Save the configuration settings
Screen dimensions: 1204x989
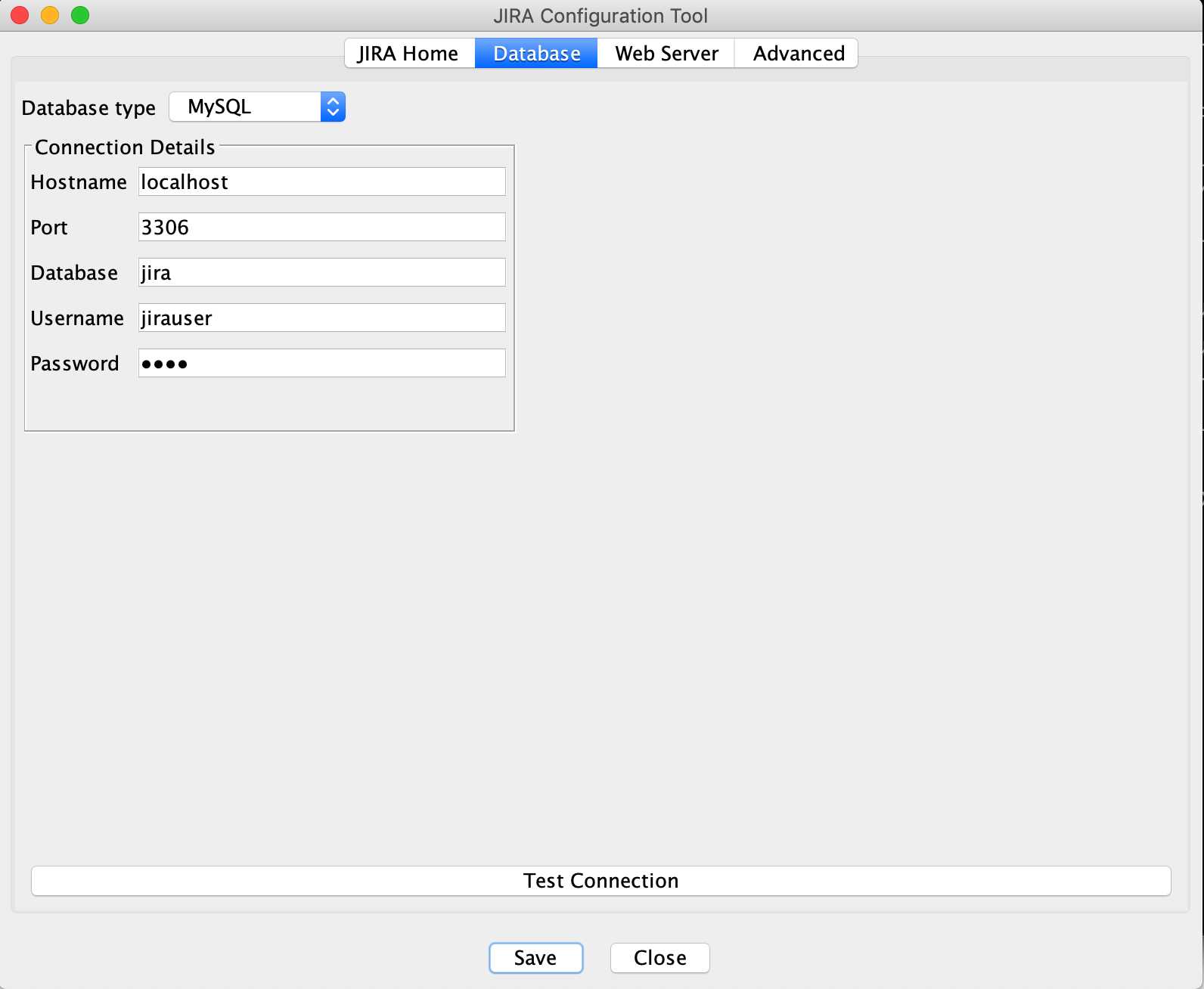(536, 958)
